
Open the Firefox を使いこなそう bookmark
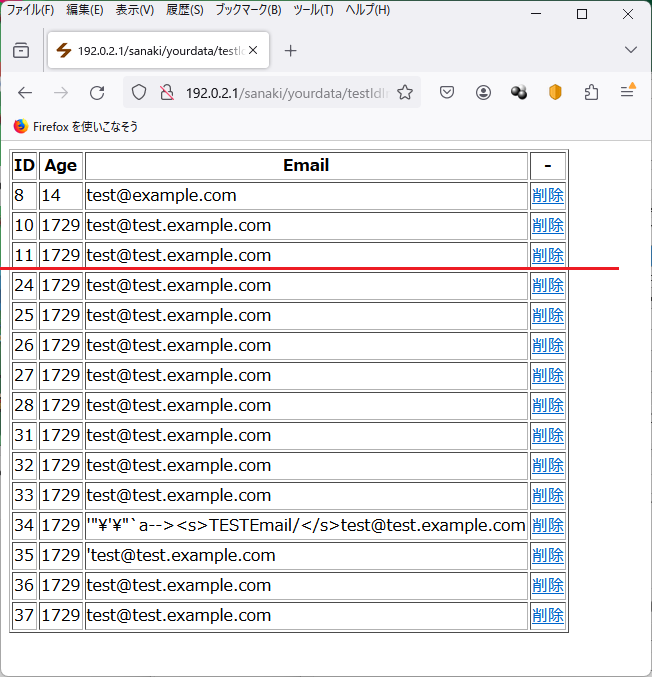tap(76, 127)
